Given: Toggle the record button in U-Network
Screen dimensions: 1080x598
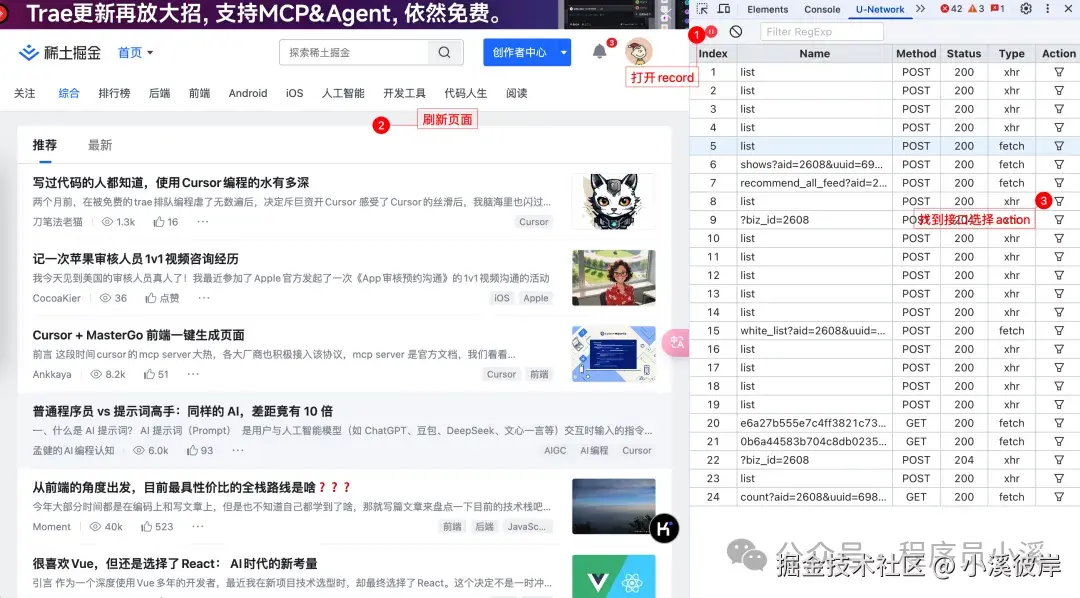Looking at the screenshot, I should point(712,32).
